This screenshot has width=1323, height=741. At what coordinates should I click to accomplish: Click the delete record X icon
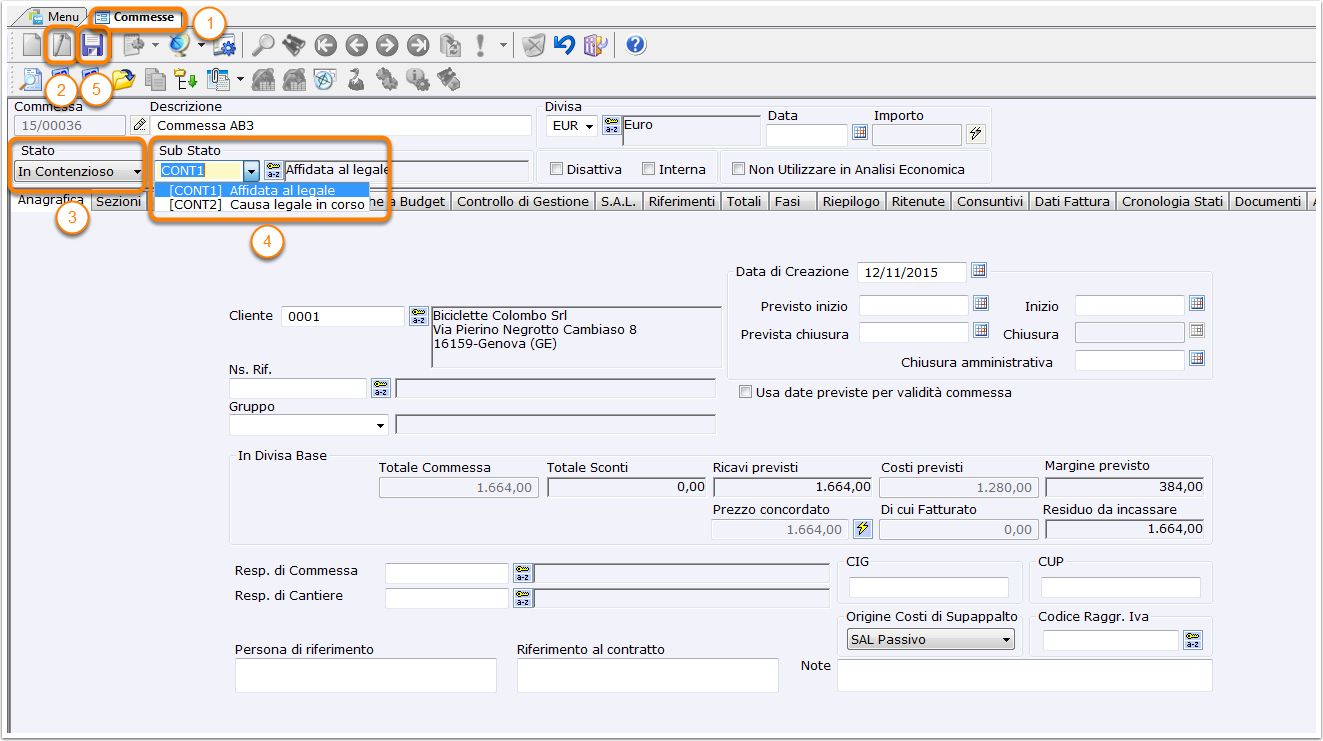pyautogui.click(x=535, y=45)
